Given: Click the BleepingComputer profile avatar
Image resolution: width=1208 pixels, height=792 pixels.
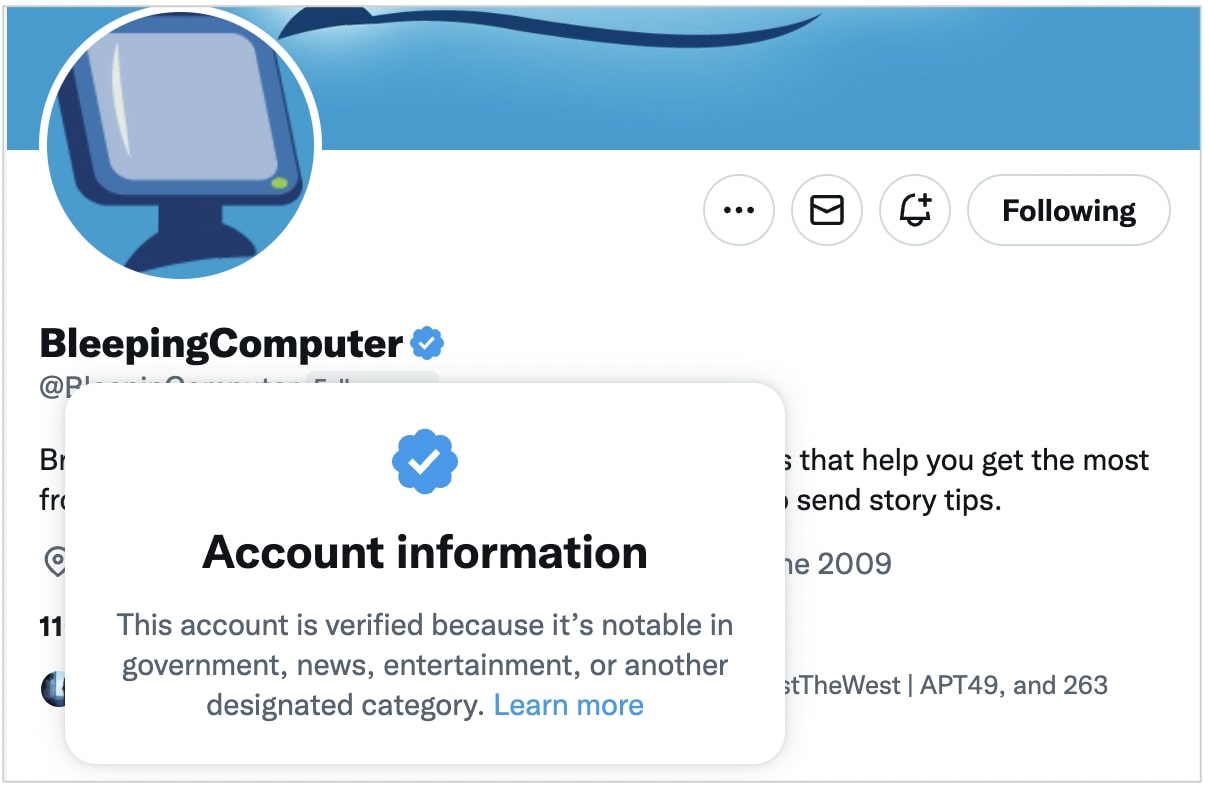Looking at the screenshot, I should point(180,145).
